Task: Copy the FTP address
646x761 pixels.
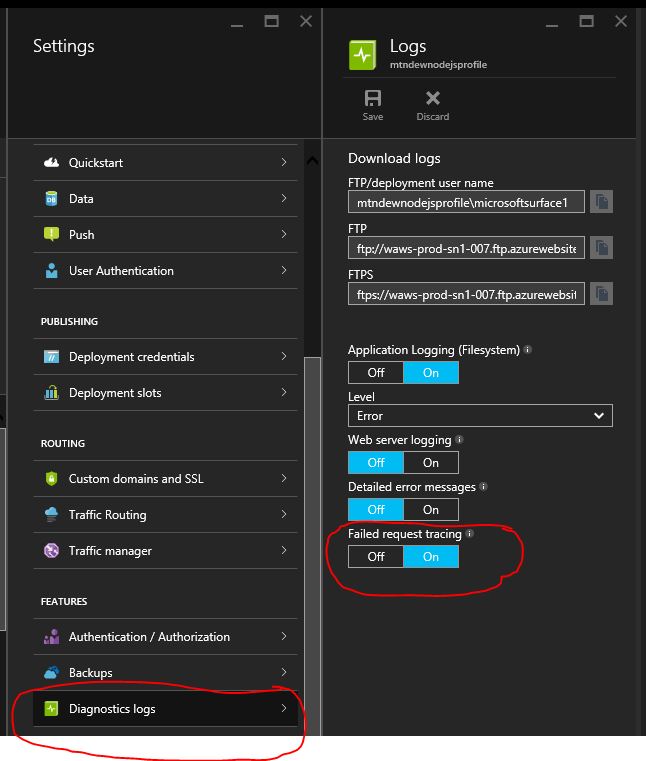Action: point(601,248)
